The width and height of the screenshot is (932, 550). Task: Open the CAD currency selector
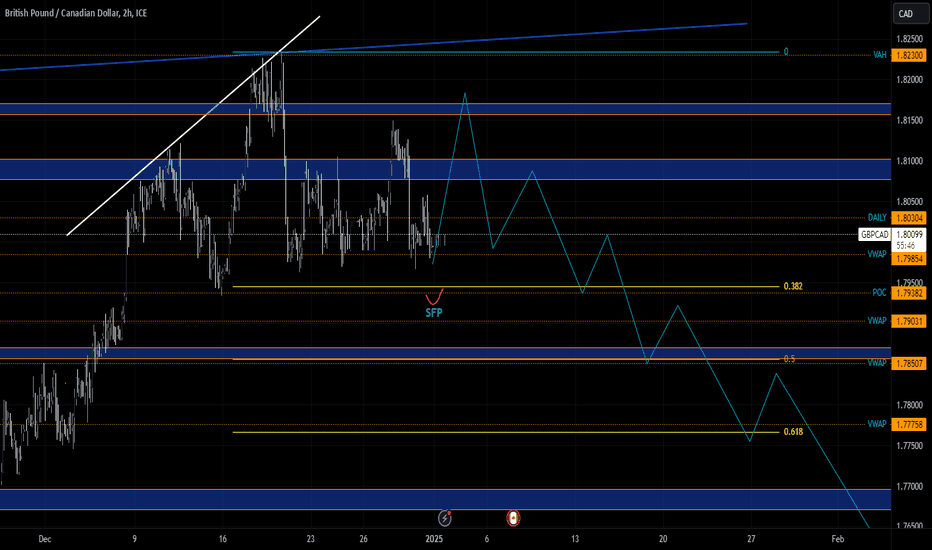tap(911, 14)
